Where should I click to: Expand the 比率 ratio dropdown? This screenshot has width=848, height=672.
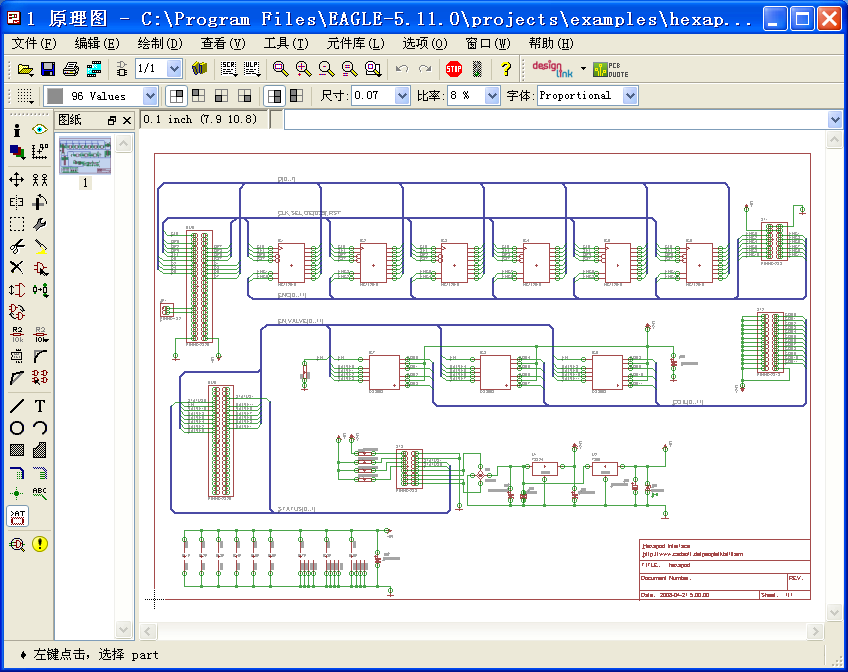click(x=492, y=96)
